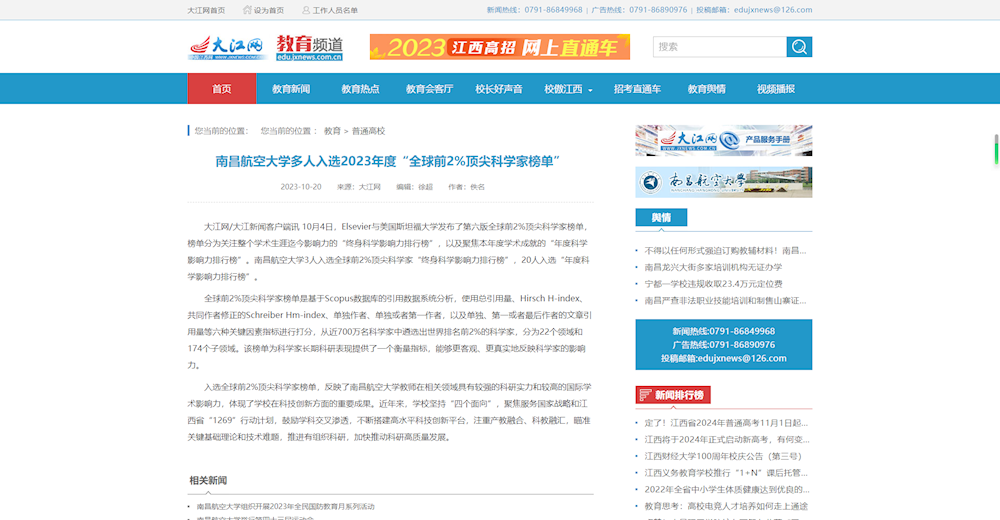Image resolution: width=1000 pixels, height=520 pixels.
Task: Click the magnifier search button
Action: pos(799,47)
